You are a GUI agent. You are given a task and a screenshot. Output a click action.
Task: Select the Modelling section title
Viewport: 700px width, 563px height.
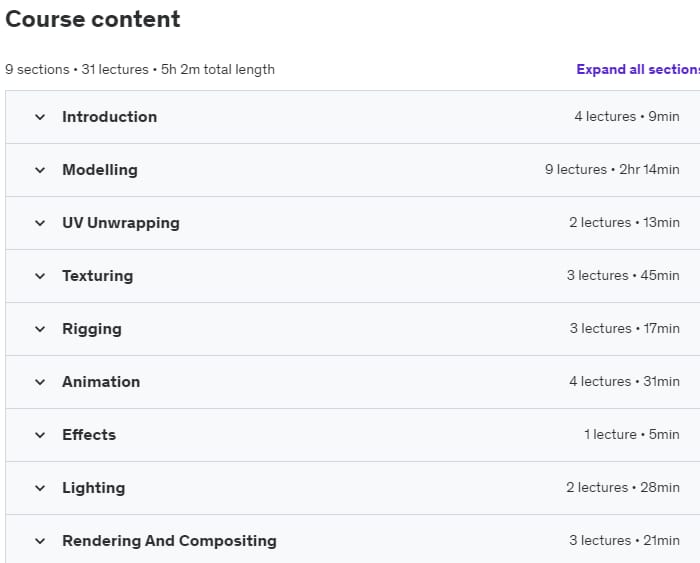pos(100,170)
